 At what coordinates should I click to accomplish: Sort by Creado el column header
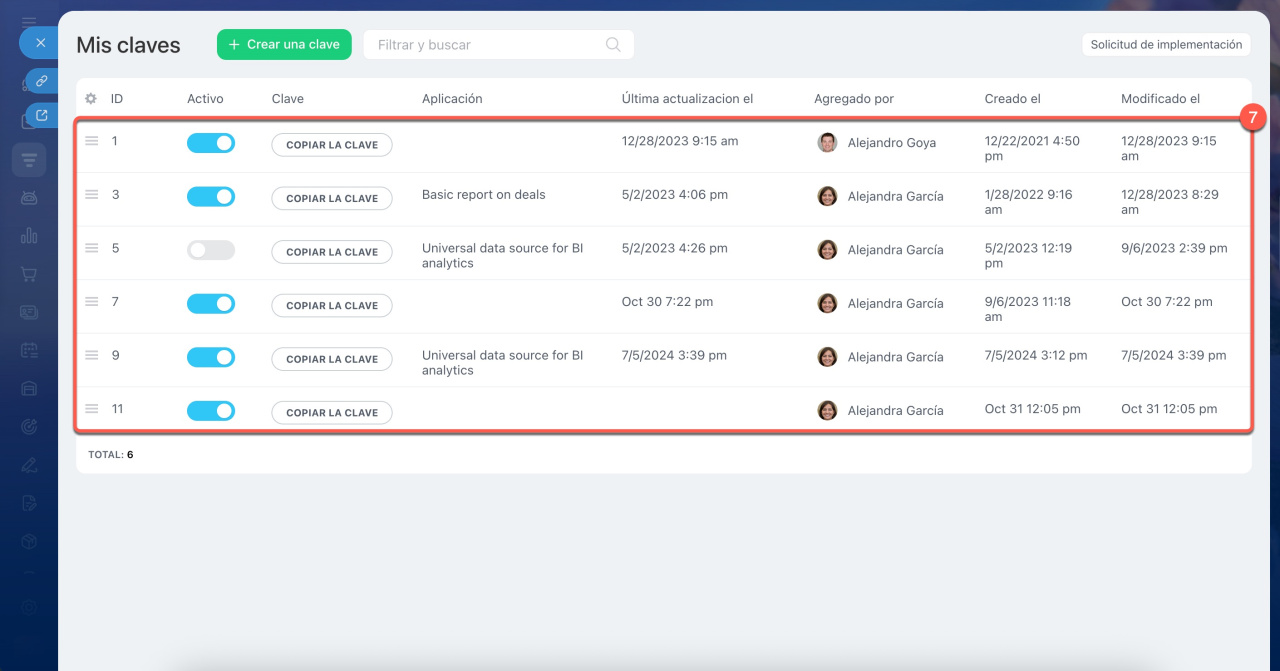click(x=1012, y=99)
